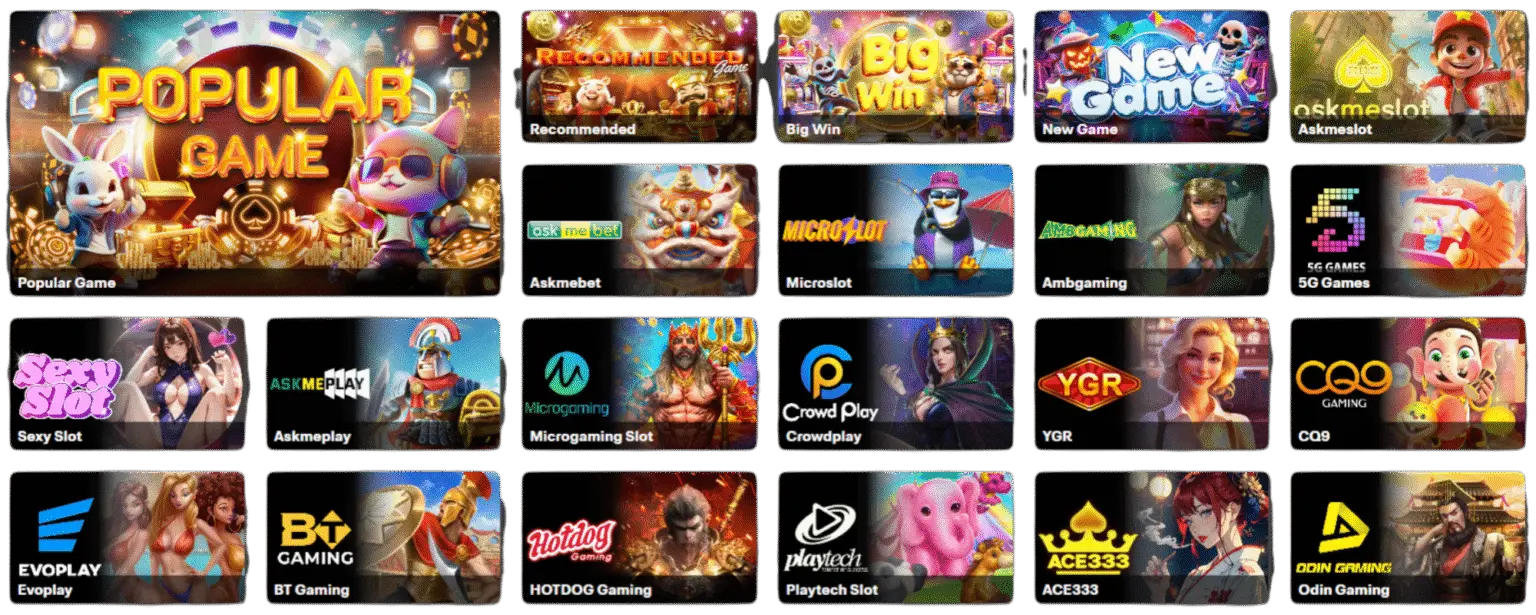Open the CQ9 Gaming tile
Viewport: 1536px width, 615px height.
click(x=1408, y=384)
